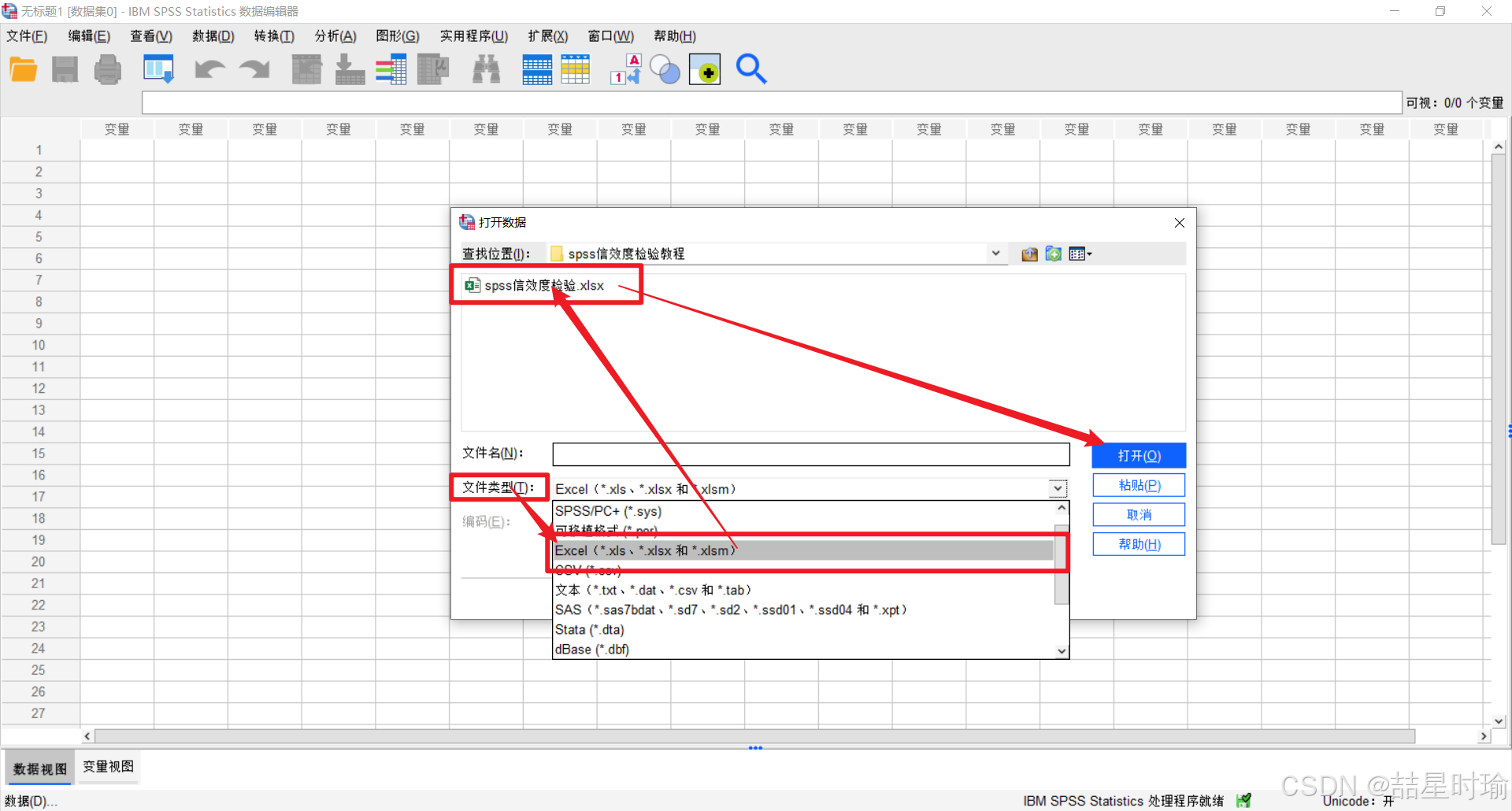
Task: Choose SPSS/PC+ (*.sys) file type
Action: [803, 511]
